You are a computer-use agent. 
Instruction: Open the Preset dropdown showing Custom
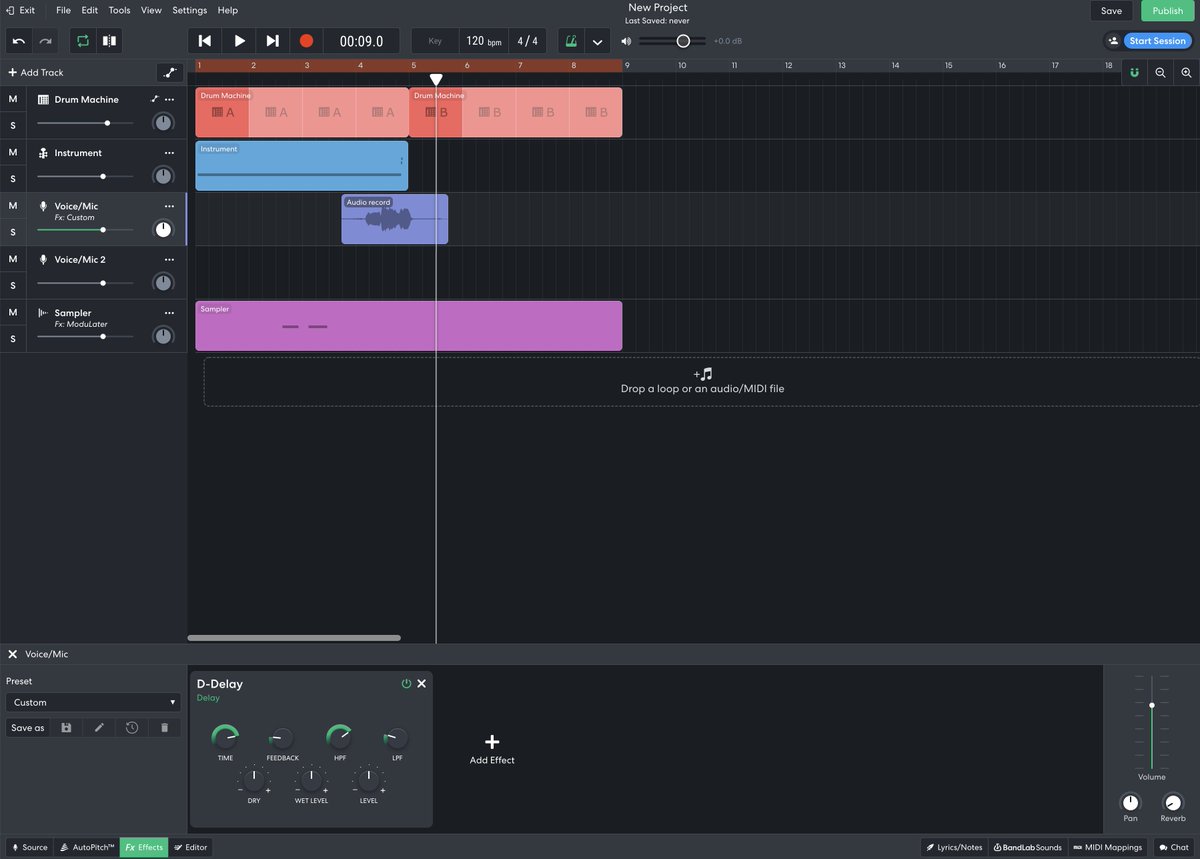click(92, 702)
